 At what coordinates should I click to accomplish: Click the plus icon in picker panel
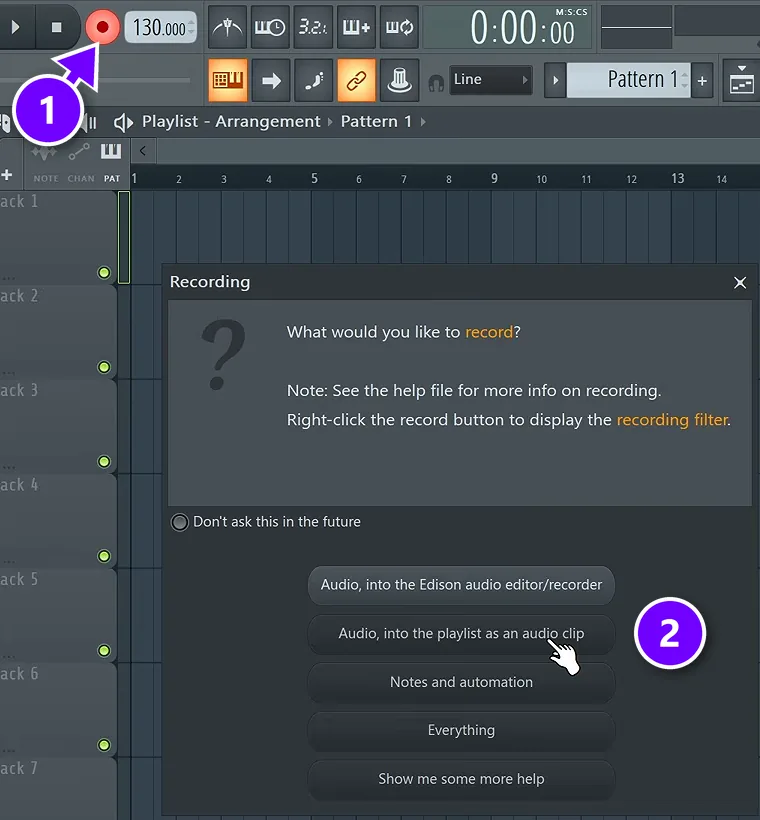pos(7,175)
